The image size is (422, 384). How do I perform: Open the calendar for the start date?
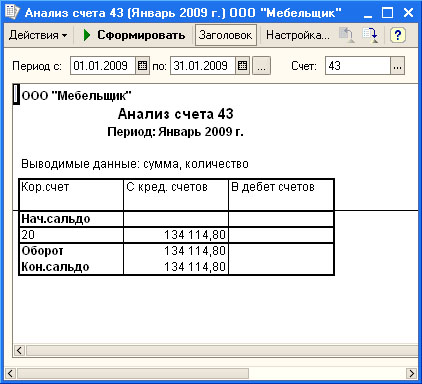142,66
